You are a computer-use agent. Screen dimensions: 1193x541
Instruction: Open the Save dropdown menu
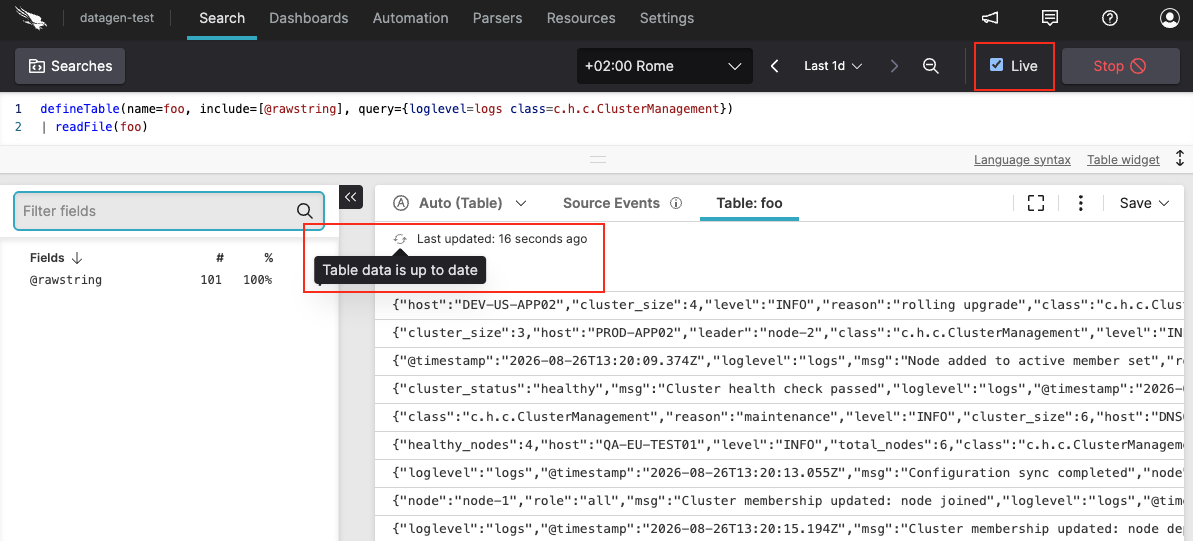(1144, 203)
